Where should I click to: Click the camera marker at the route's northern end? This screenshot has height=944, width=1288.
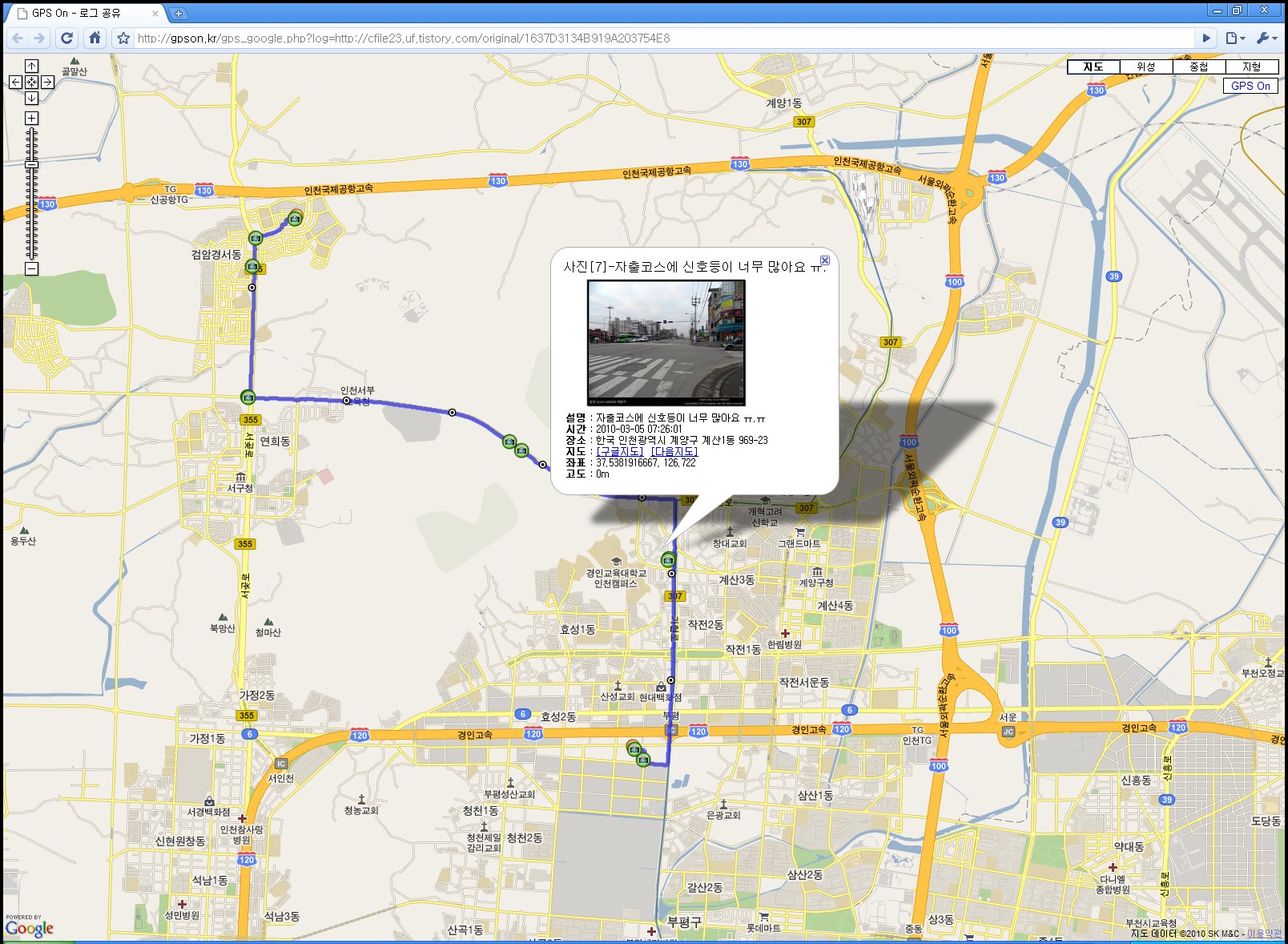tap(296, 218)
